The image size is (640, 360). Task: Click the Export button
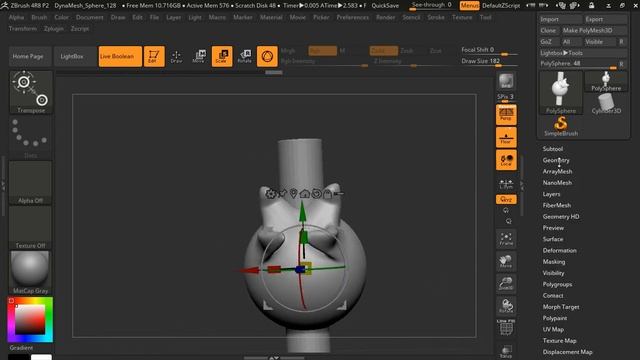point(606,19)
